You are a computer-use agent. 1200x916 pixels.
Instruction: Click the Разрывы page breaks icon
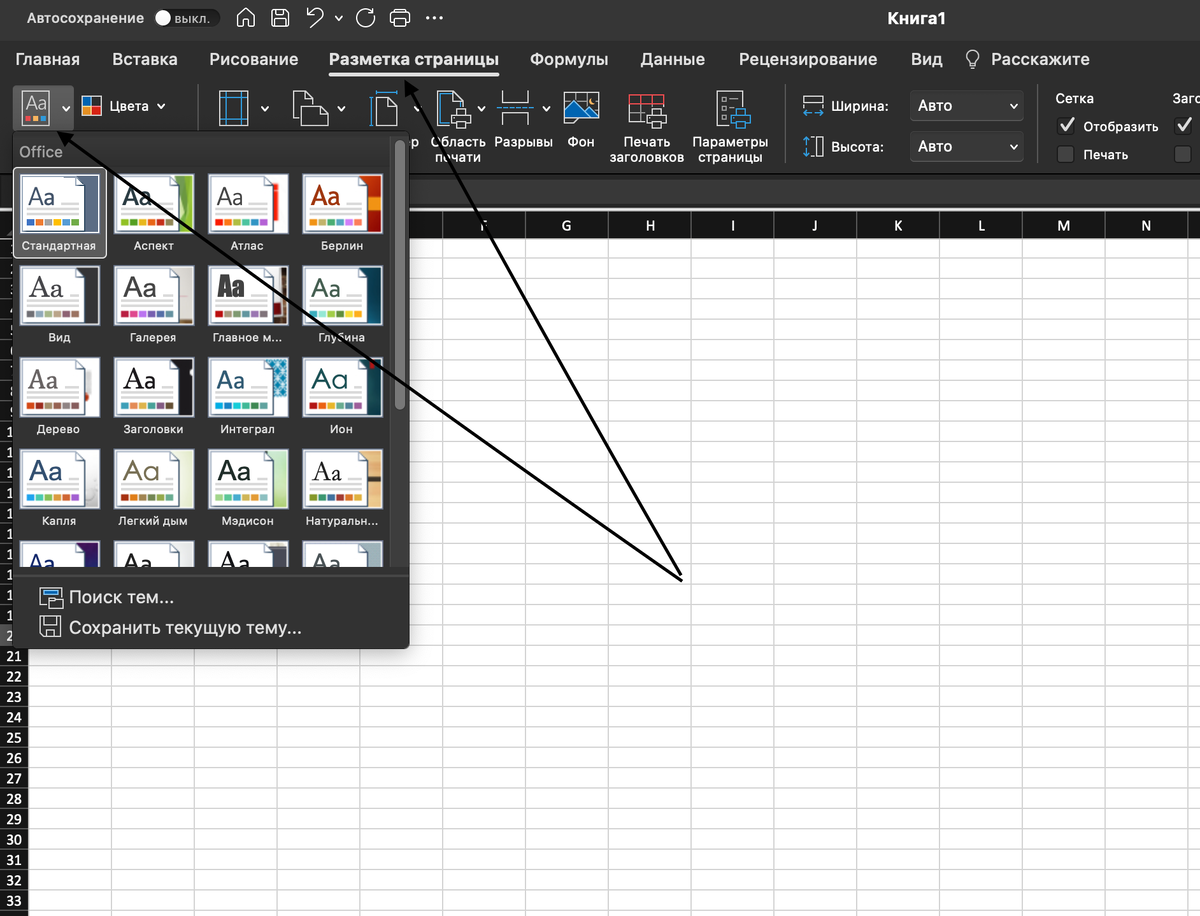coord(515,108)
